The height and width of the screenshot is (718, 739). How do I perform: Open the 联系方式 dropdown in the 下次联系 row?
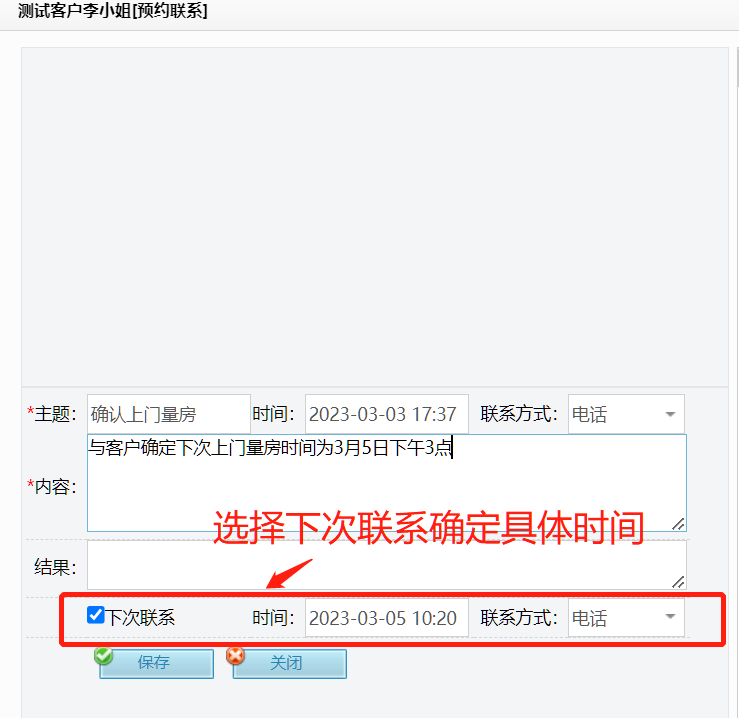click(626, 617)
